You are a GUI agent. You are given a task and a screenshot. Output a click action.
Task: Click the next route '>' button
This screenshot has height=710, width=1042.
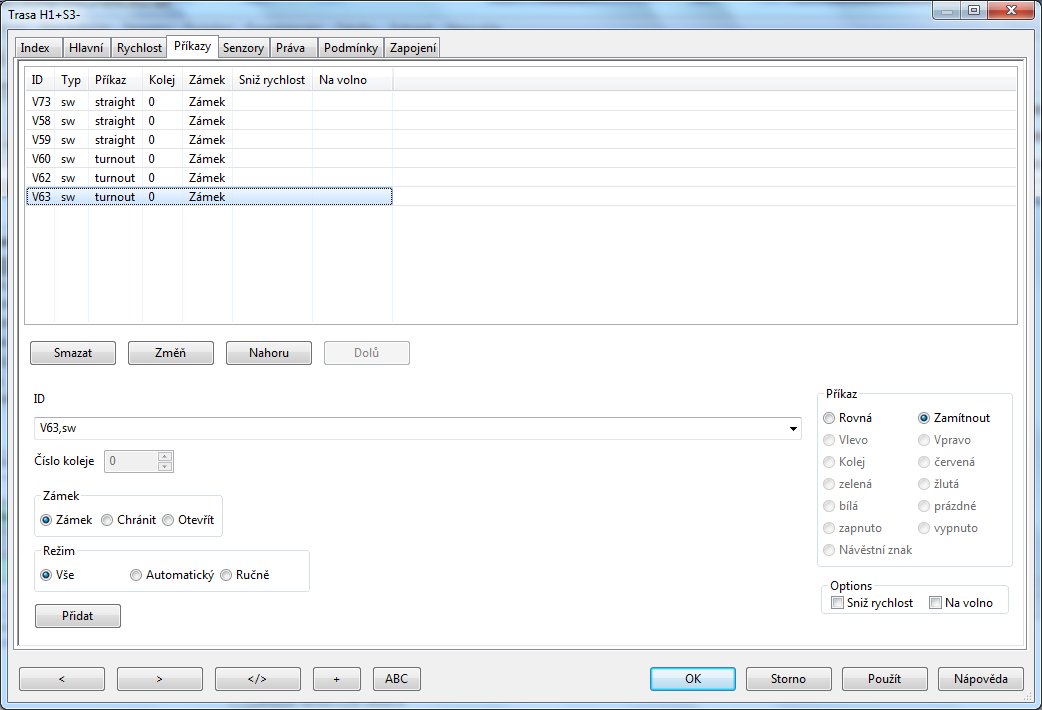[x=159, y=679]
